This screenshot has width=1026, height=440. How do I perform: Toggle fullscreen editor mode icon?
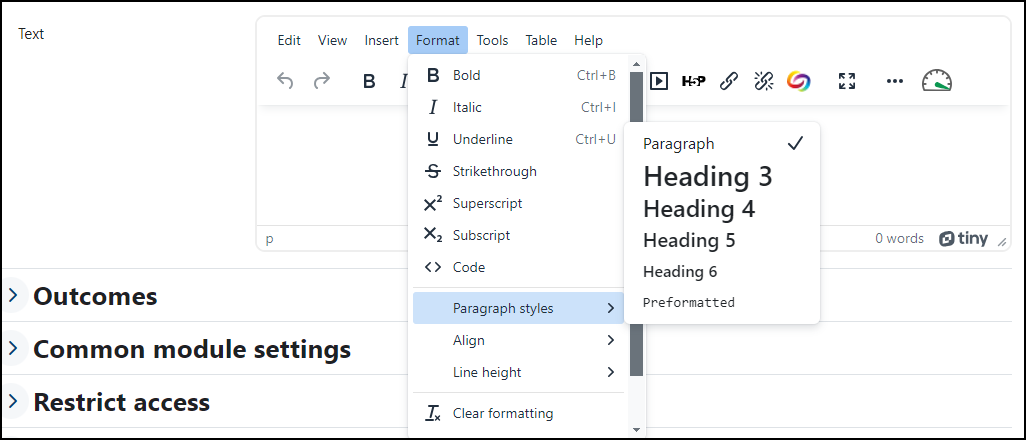coord(847,81)
